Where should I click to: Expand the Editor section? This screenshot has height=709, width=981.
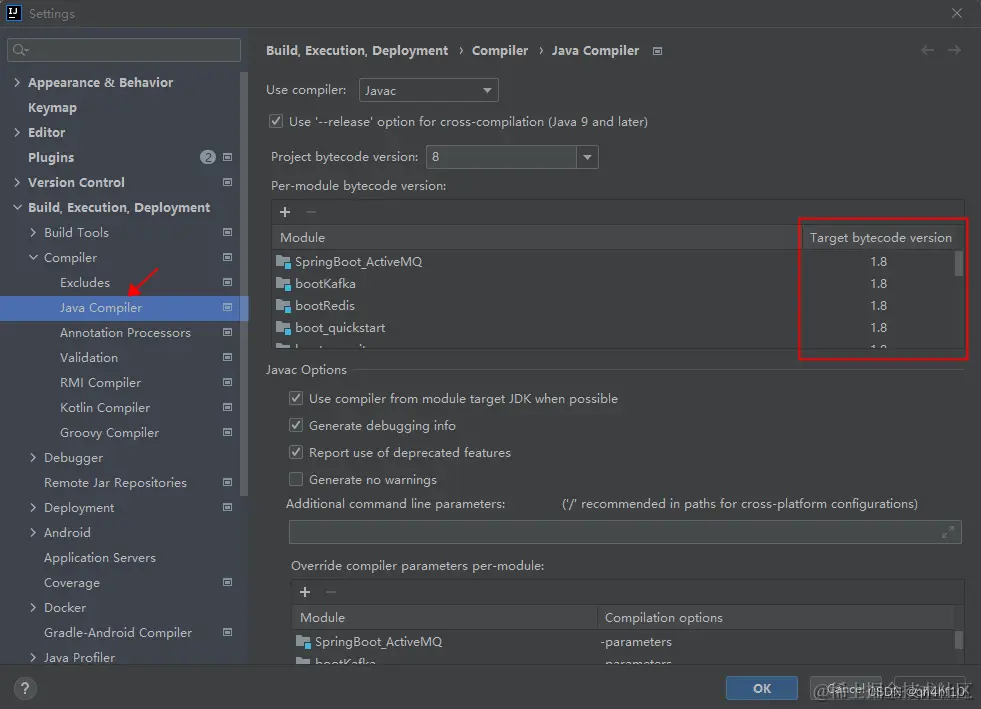pos(17,132)
